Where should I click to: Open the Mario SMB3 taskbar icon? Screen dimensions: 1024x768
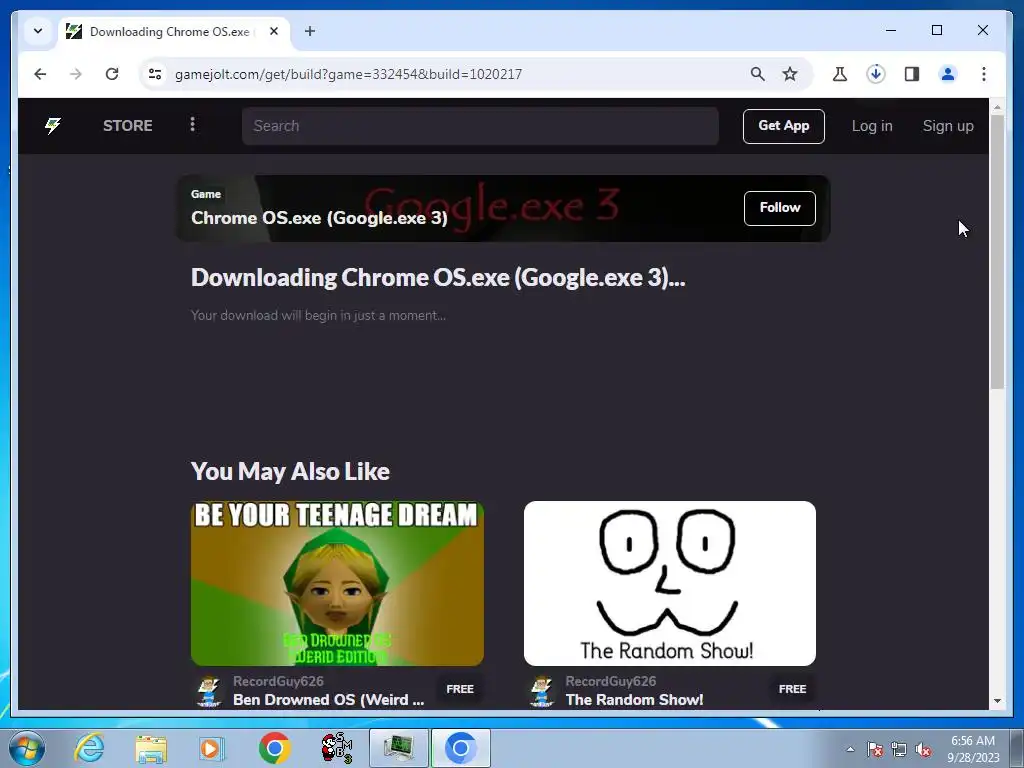336,748
